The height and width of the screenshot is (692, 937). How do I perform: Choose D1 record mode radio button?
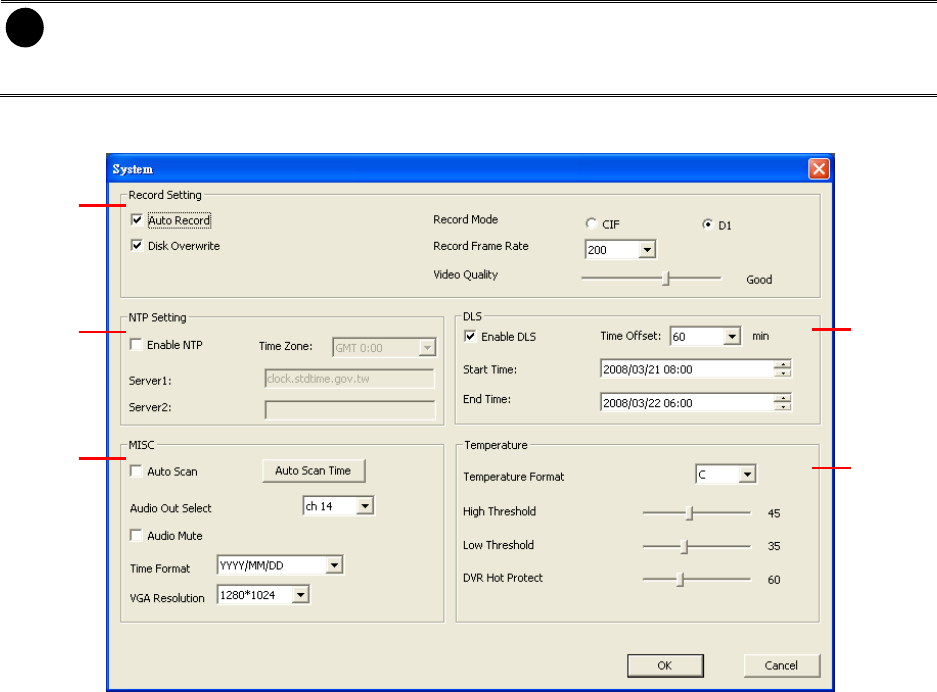pyautogui.click(x=707, y=225)
